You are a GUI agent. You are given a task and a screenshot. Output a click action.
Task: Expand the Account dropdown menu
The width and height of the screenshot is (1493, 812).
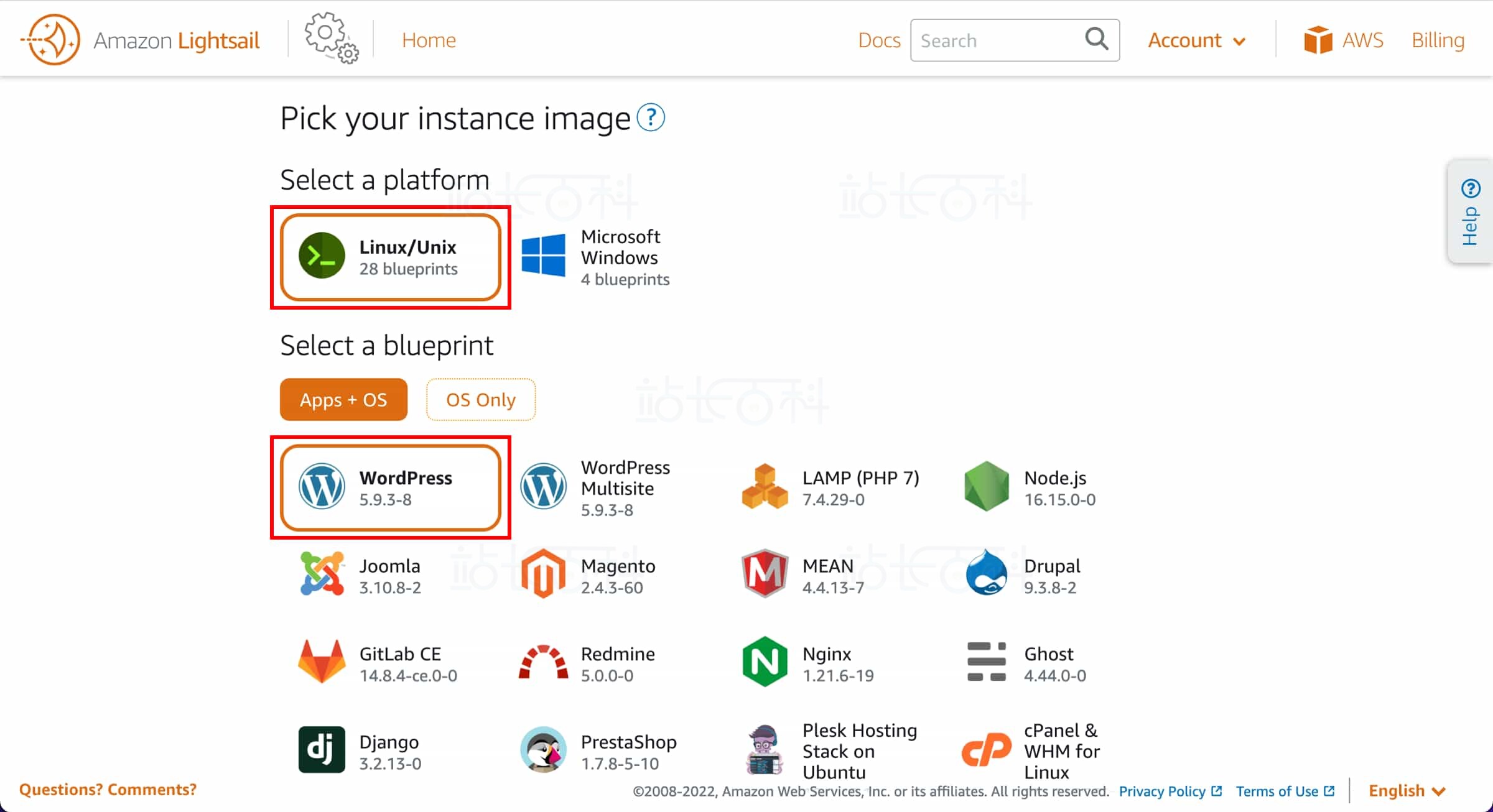[1196, 40]
